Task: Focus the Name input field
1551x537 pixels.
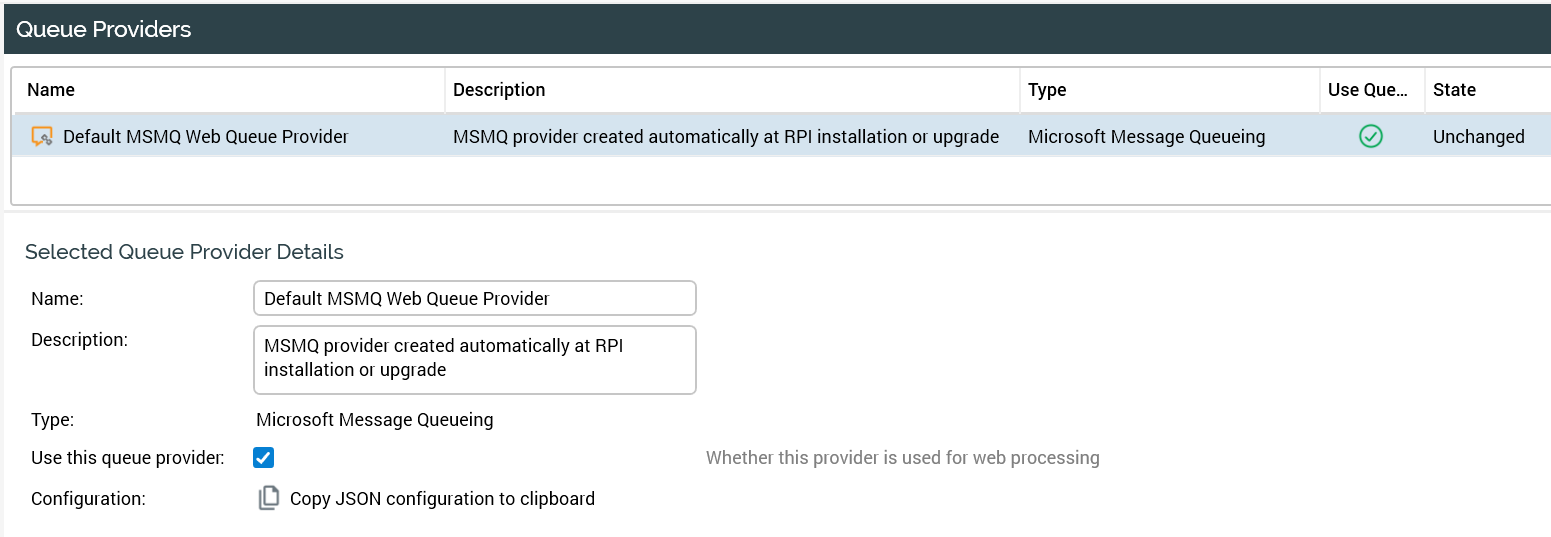Action: pos(475,298)
